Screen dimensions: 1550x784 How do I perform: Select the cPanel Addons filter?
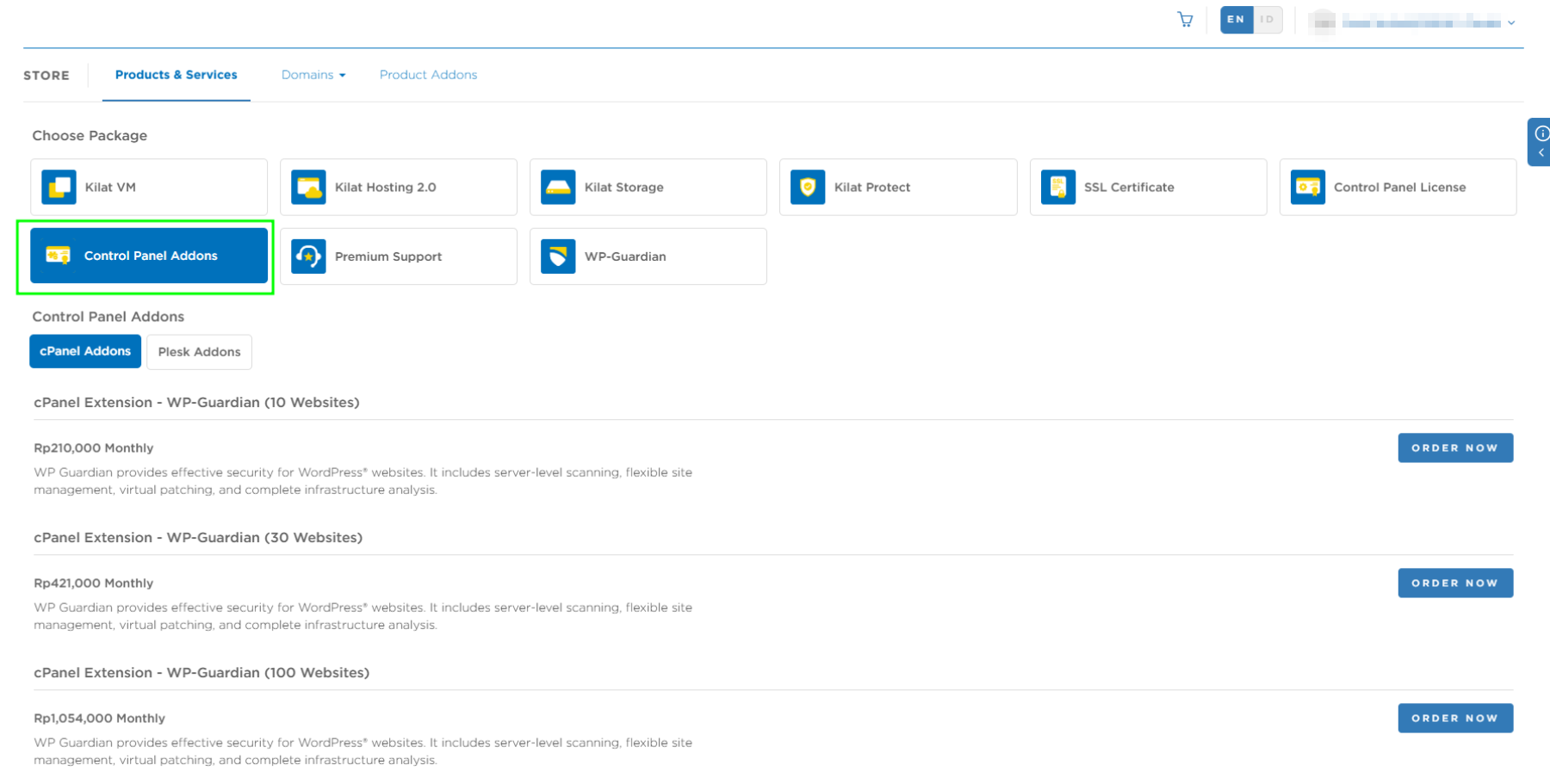(85, 351)
